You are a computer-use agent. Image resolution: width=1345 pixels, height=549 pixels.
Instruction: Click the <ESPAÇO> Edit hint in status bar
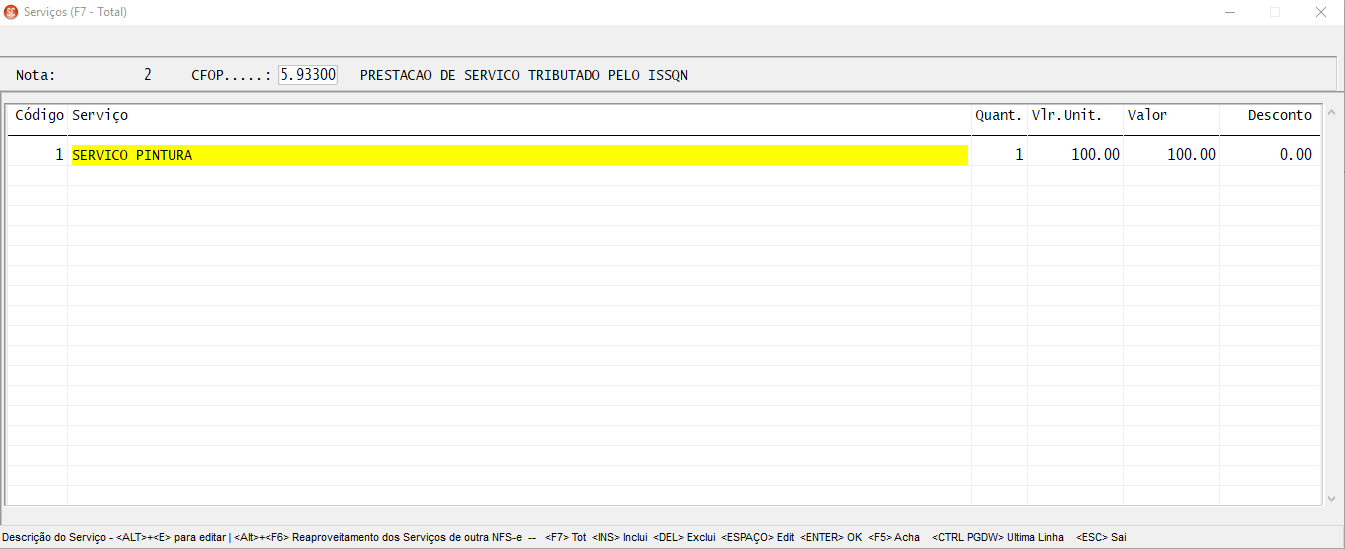click(757, 537)
